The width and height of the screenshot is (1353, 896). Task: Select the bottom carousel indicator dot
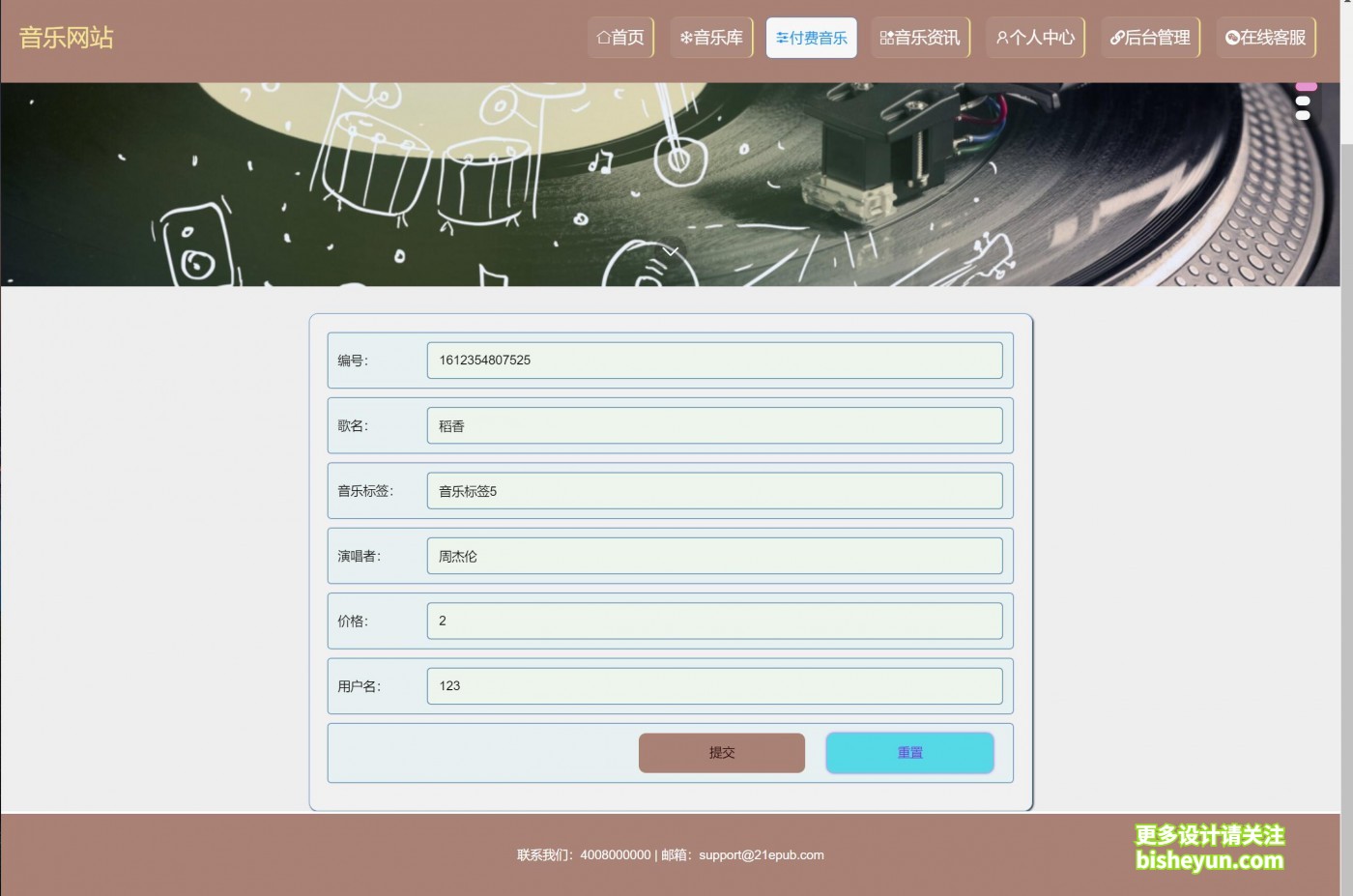1305,114
